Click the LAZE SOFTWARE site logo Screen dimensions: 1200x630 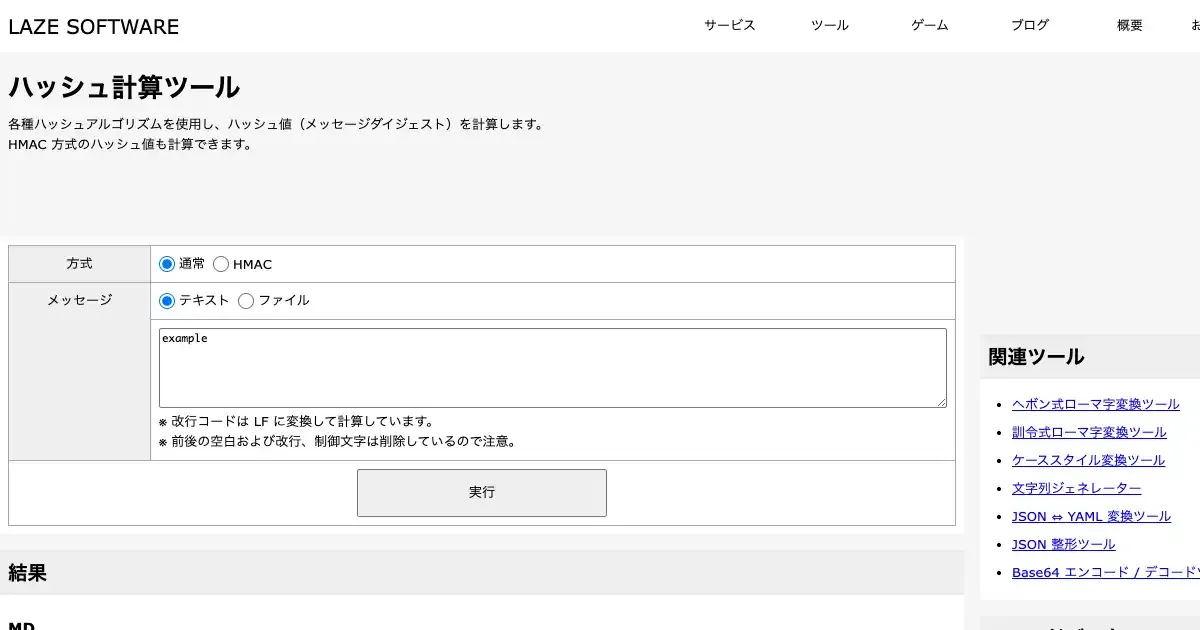click(94, 27)
